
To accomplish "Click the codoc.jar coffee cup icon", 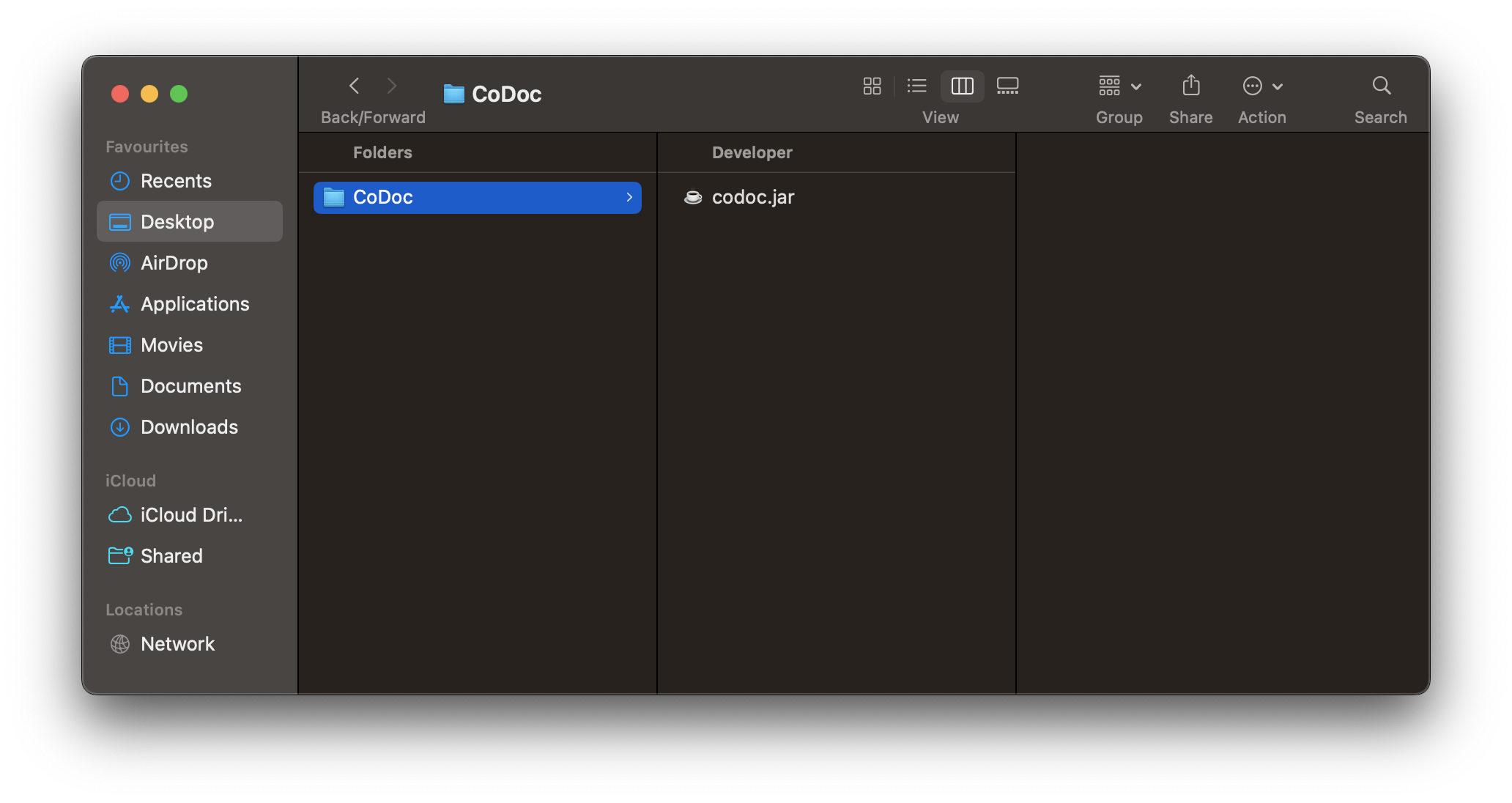I will [693, 197].
